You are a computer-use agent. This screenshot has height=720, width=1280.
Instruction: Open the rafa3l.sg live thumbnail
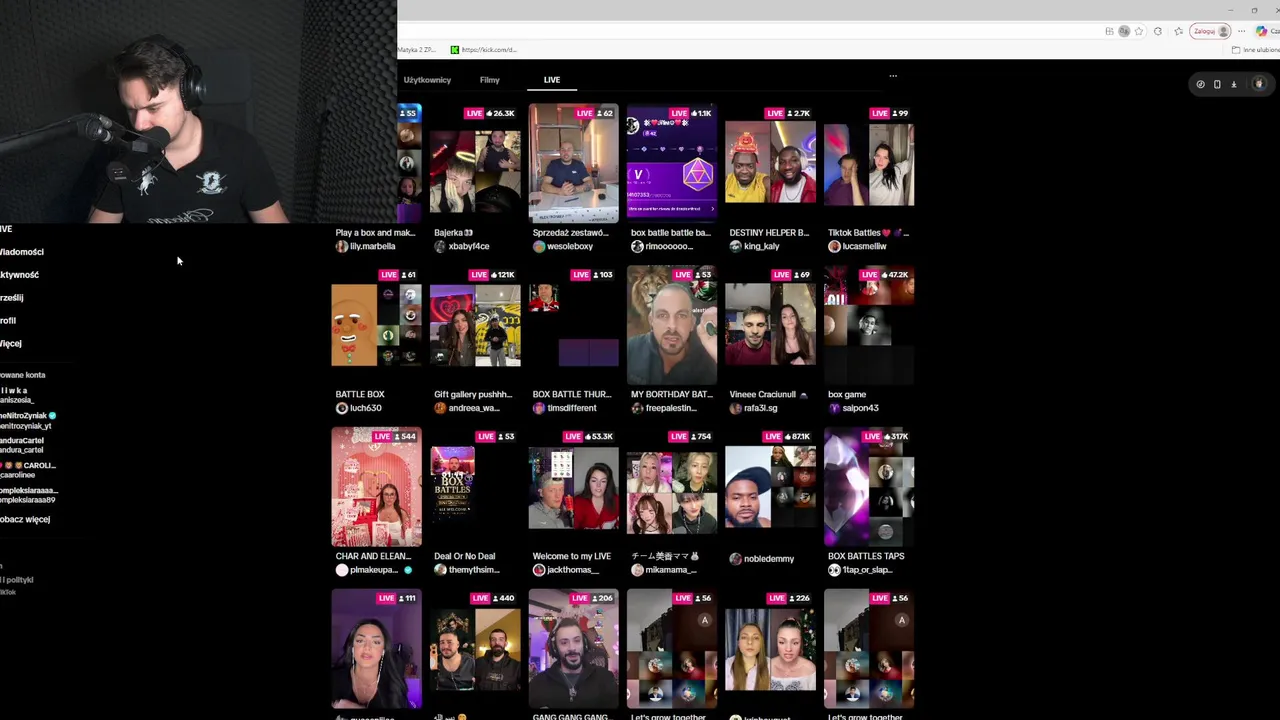pos(770,326)
